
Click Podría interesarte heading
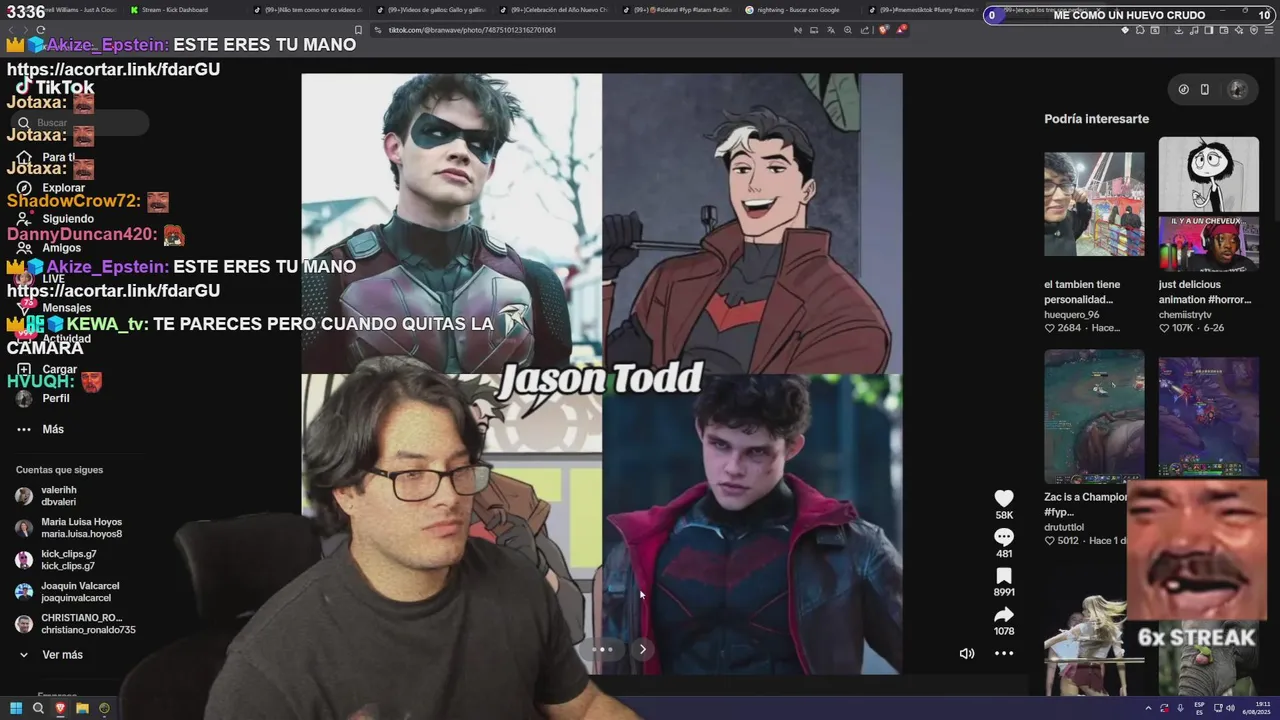click(x=1096, y=119)
